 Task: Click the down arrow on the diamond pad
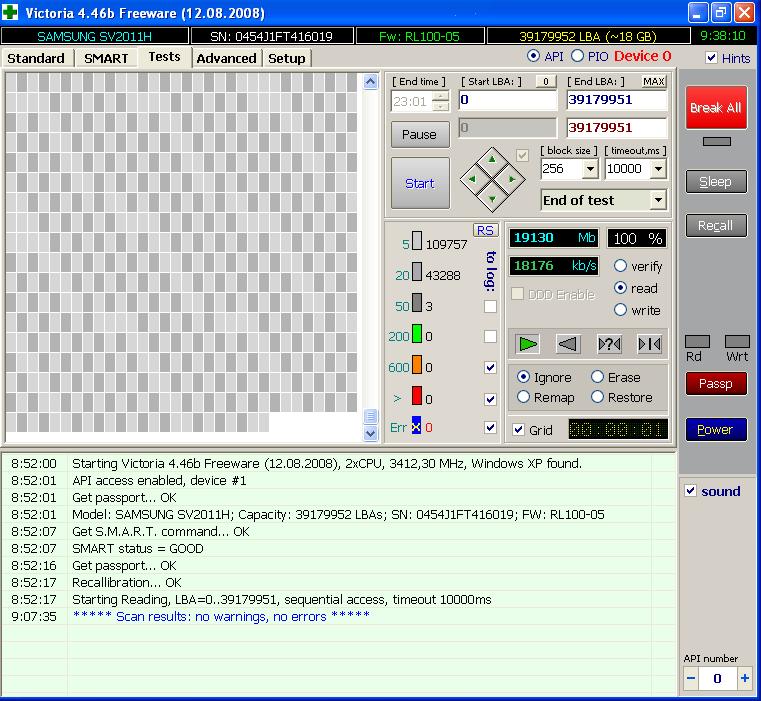(x=492, y=198)
